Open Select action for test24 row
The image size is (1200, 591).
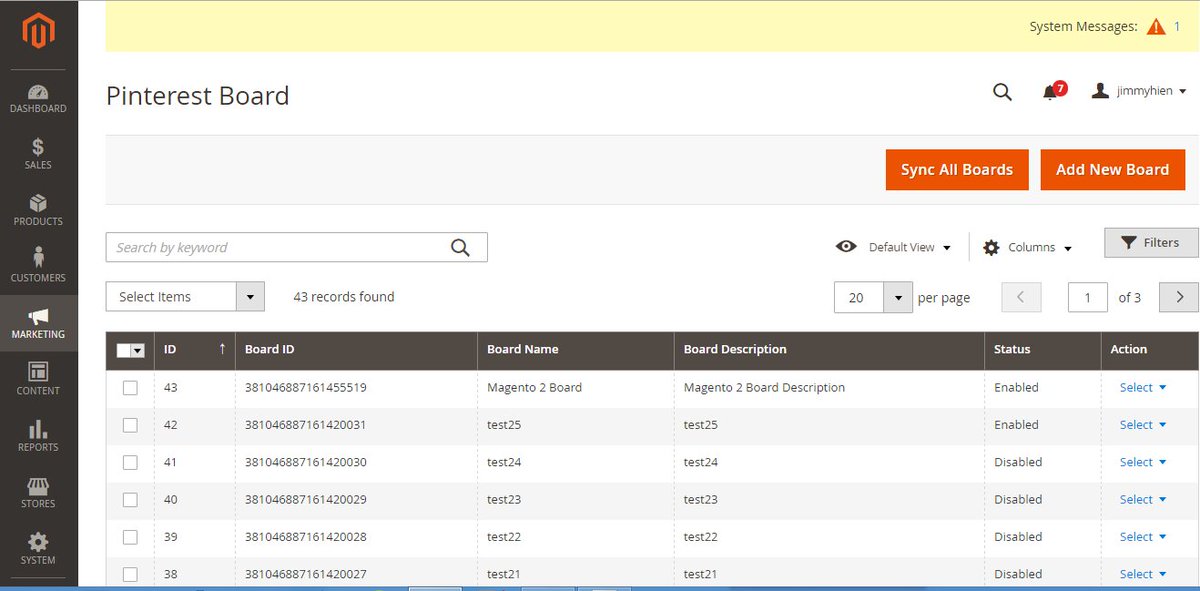pos(1143,462)
